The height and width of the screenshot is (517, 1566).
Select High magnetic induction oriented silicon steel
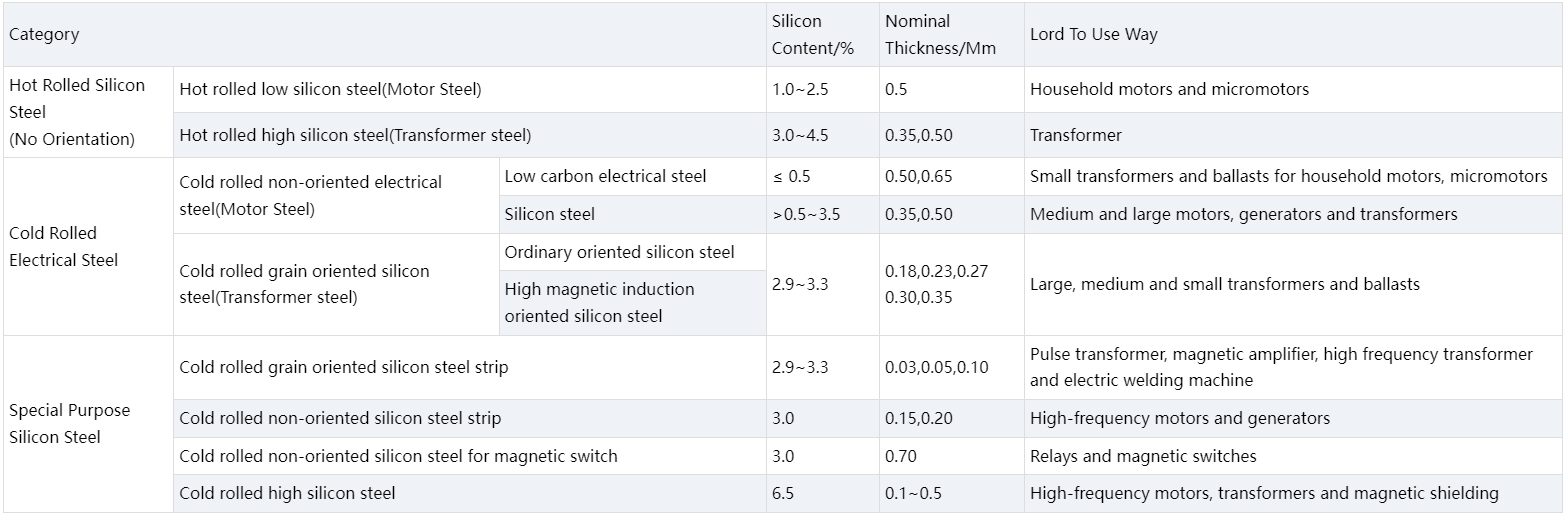599,303
